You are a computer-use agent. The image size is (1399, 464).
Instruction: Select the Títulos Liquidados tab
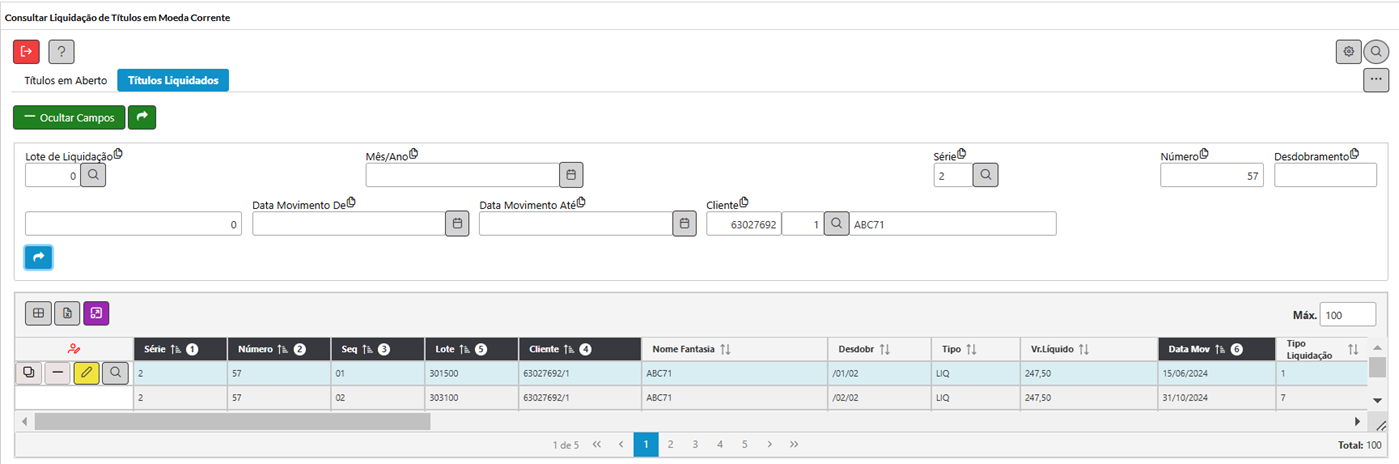[173, 80]
